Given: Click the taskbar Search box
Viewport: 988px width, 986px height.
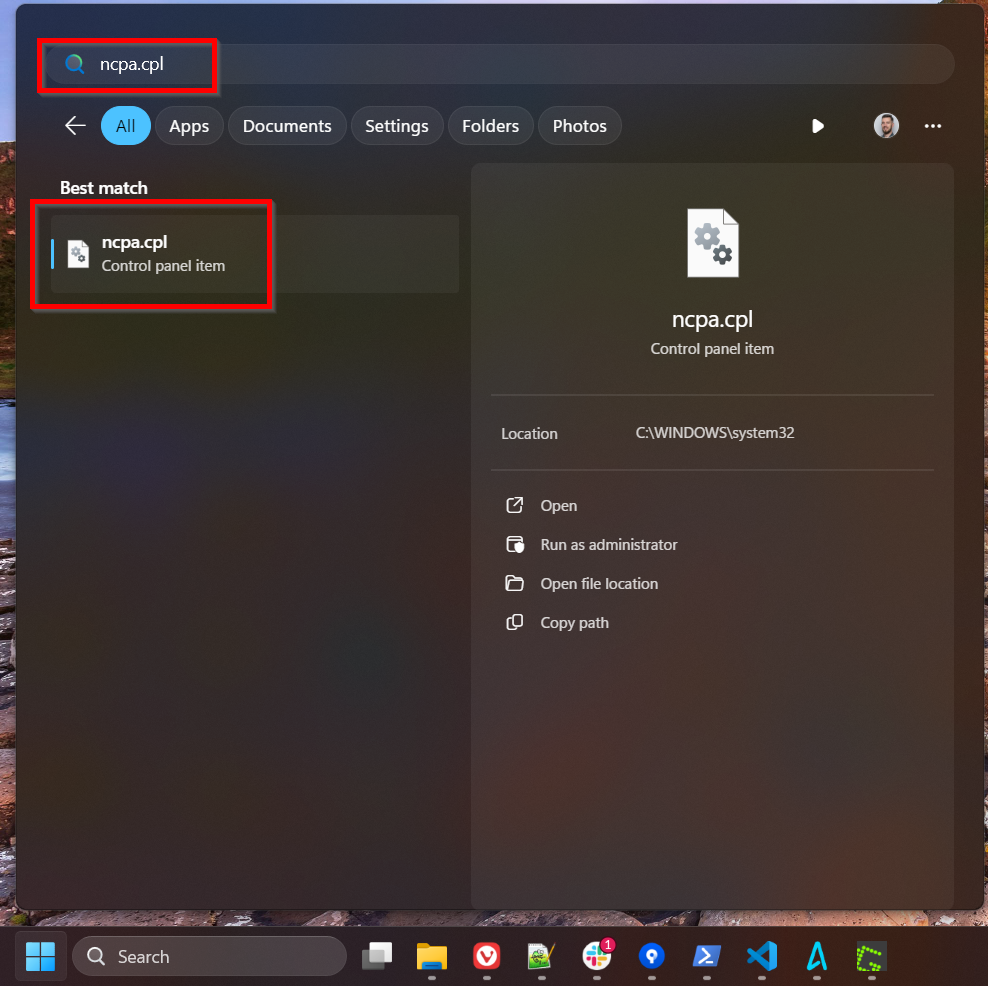Looking at the screenshot, I should pyautogui.click(x=209, y=956).
